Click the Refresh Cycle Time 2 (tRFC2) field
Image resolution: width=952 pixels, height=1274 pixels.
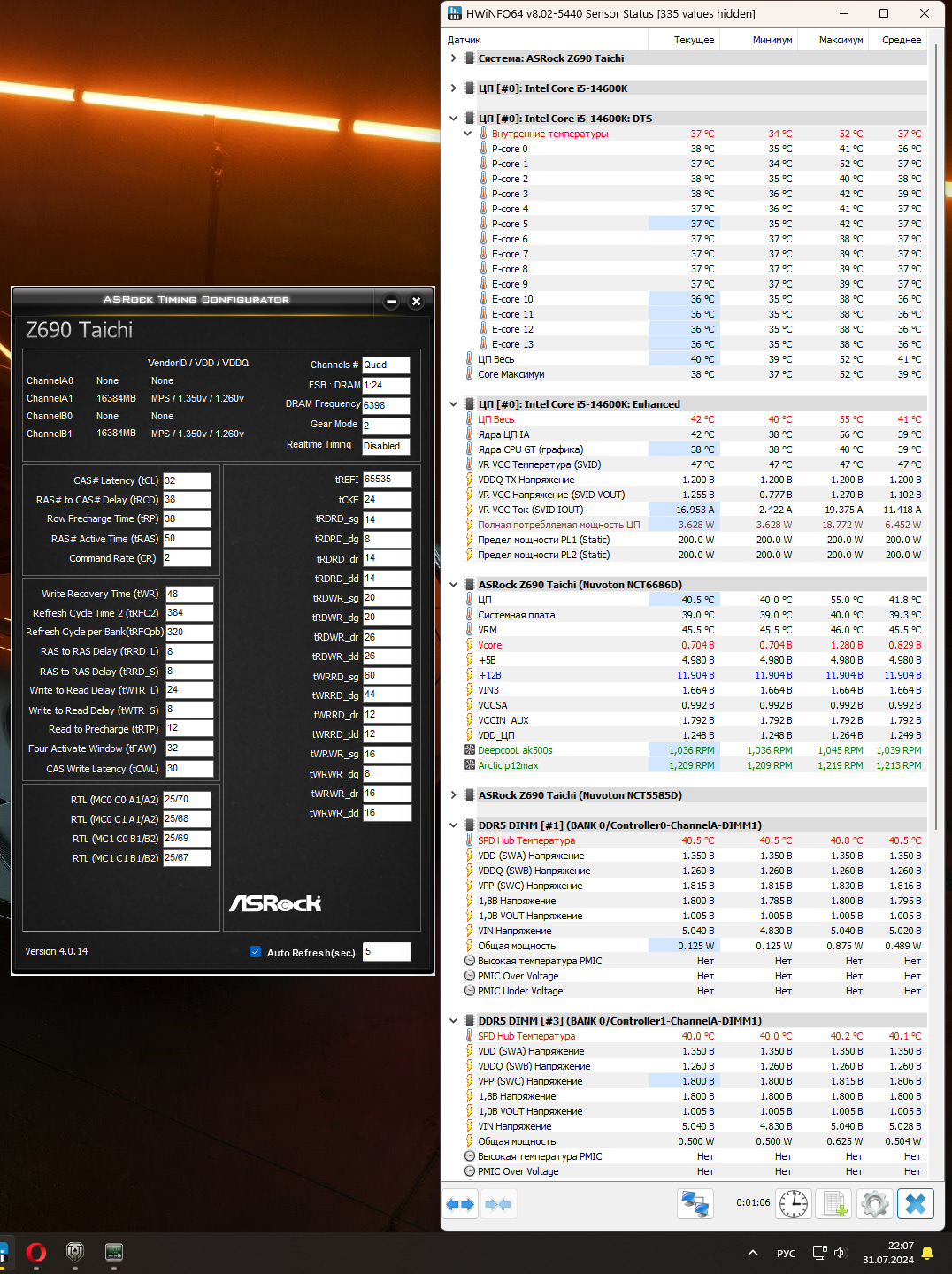pos(189,613)
